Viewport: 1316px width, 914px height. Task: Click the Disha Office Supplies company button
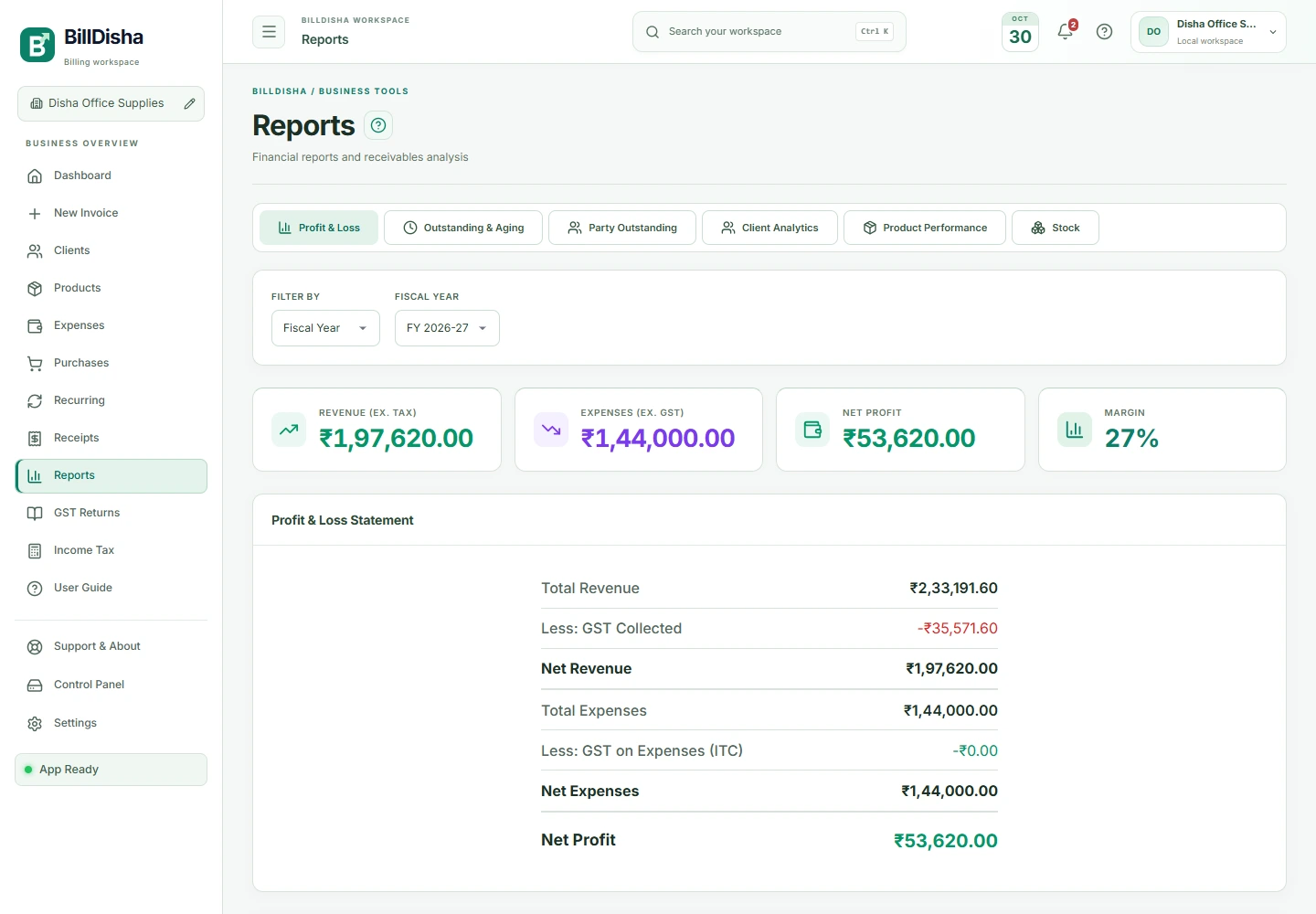coord(111,103)
